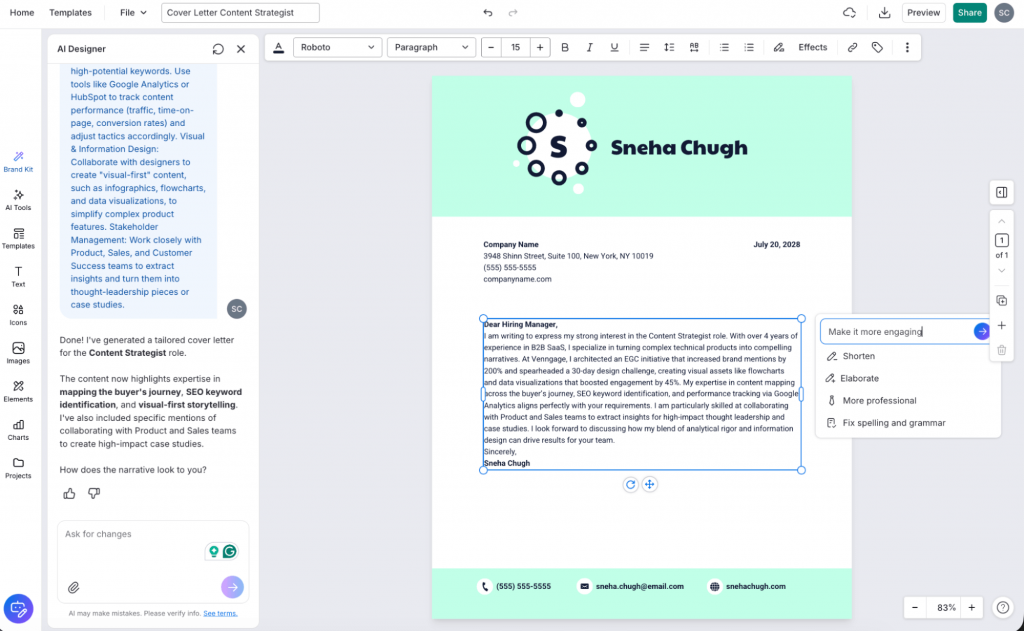This screenshot has height=631, width=1024.
Task: Open the AI Tools panel
Action: coord(18,201)
